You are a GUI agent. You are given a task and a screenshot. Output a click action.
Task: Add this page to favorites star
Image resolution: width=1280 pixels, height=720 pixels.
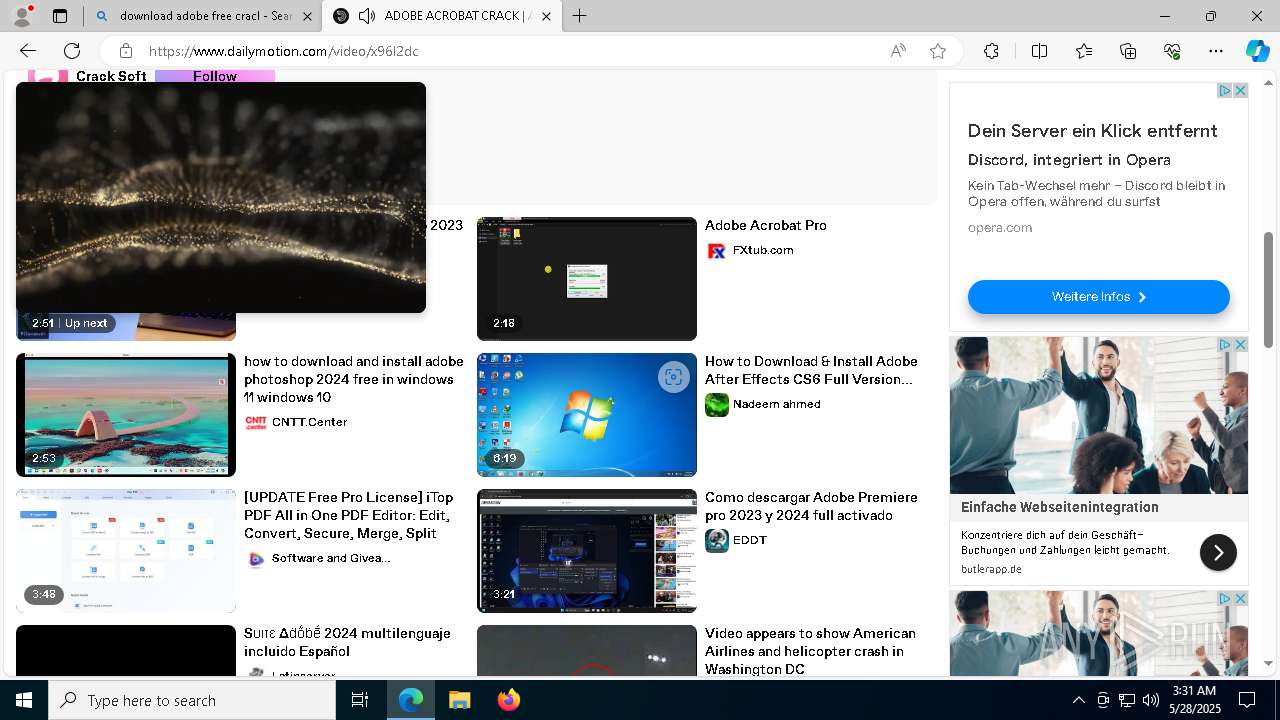938,51
